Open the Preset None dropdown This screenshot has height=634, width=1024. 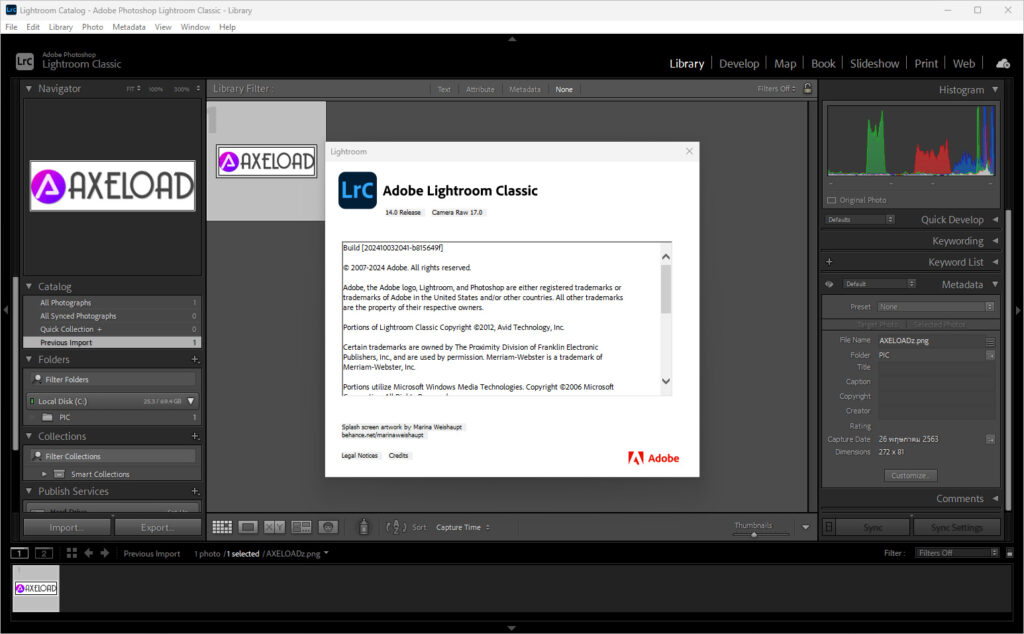coord(936,307)
